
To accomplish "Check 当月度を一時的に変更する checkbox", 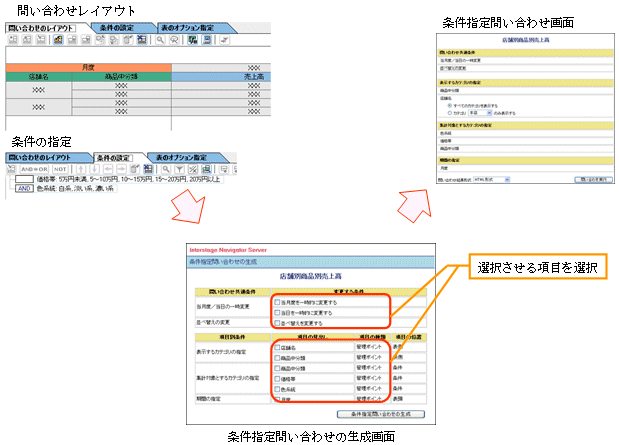I will click(x=279, y=301).
